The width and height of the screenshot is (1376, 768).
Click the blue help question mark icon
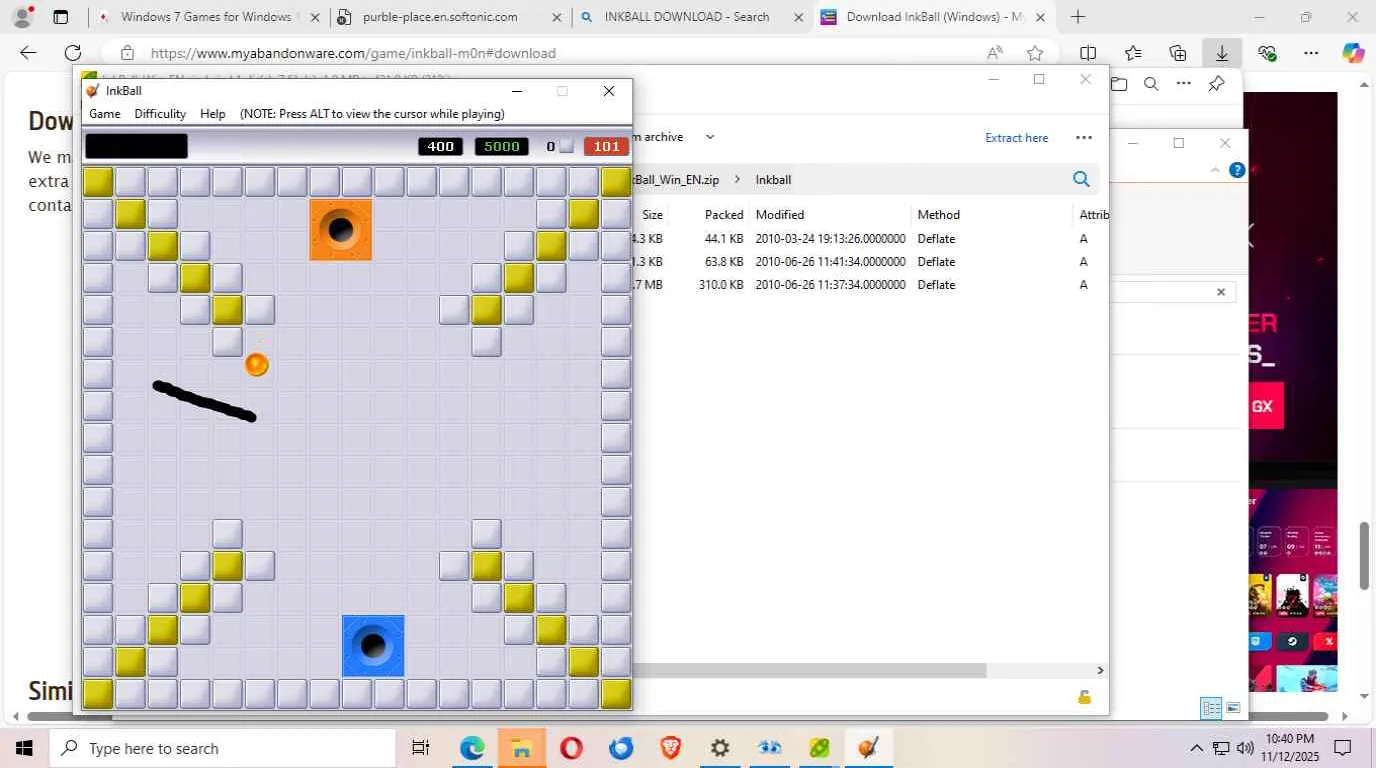click(1237, 171)
